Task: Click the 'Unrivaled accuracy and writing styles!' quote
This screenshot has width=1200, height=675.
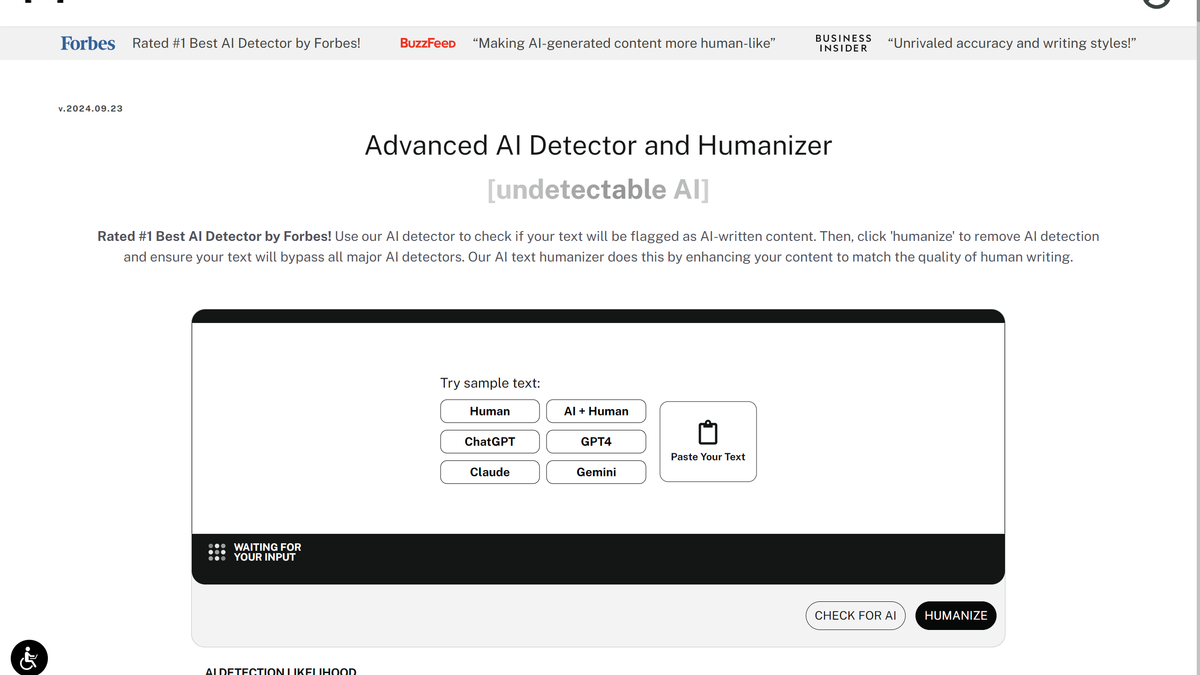Action: tap(1012, 43)
